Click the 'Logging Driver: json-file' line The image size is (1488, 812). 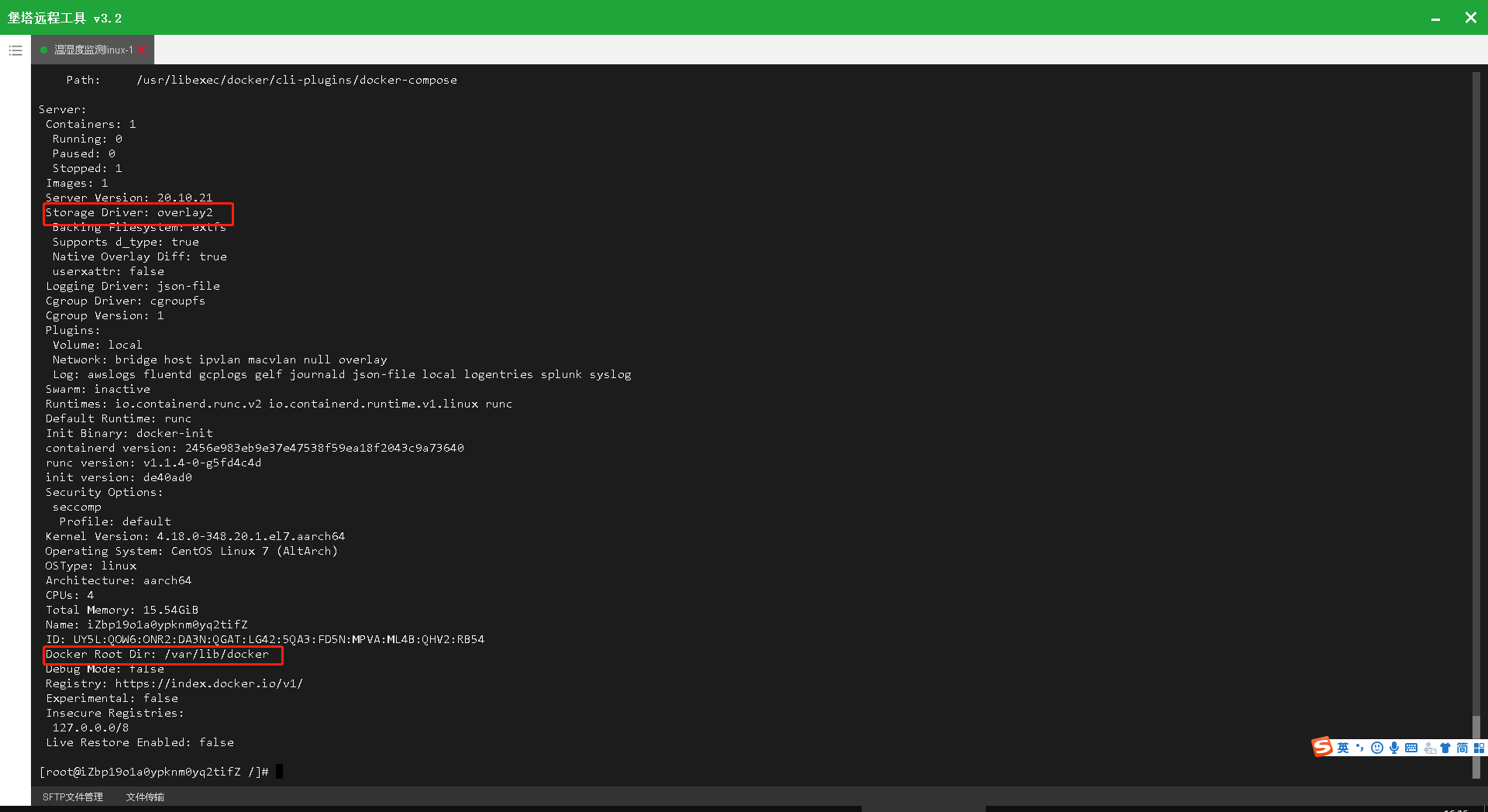point(133,286)
